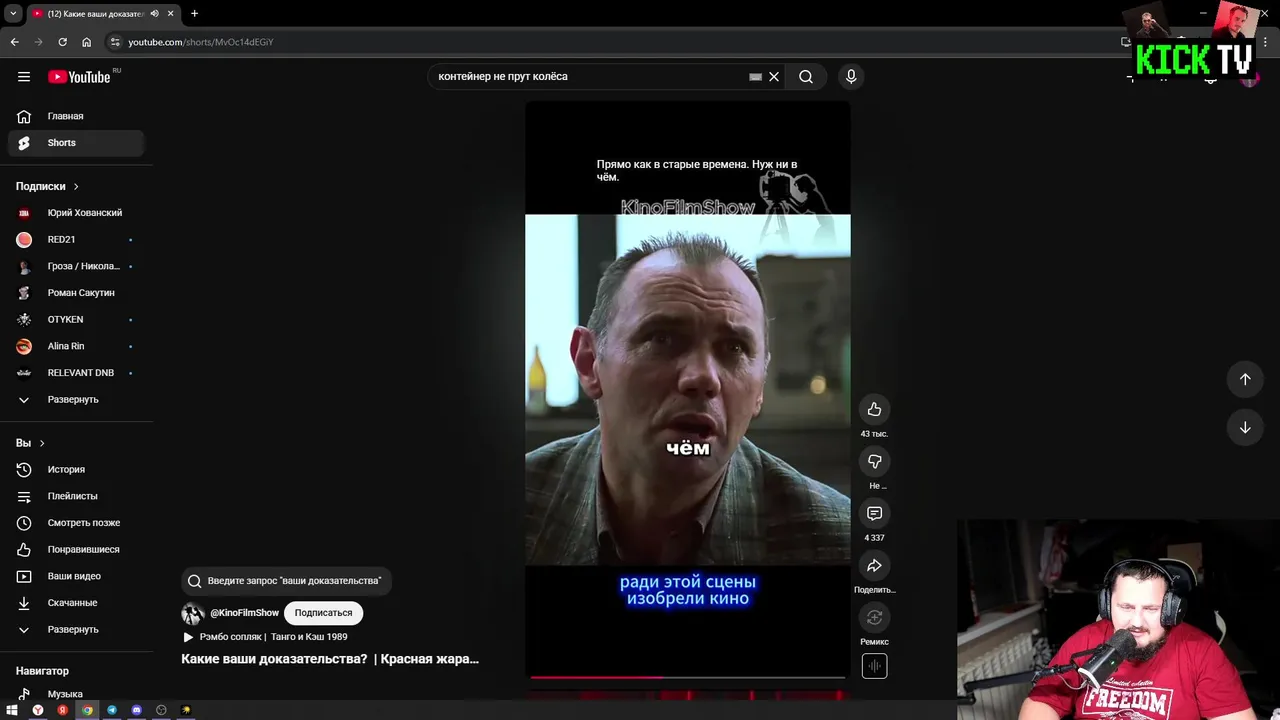Open the Remix option

[874, 617]
